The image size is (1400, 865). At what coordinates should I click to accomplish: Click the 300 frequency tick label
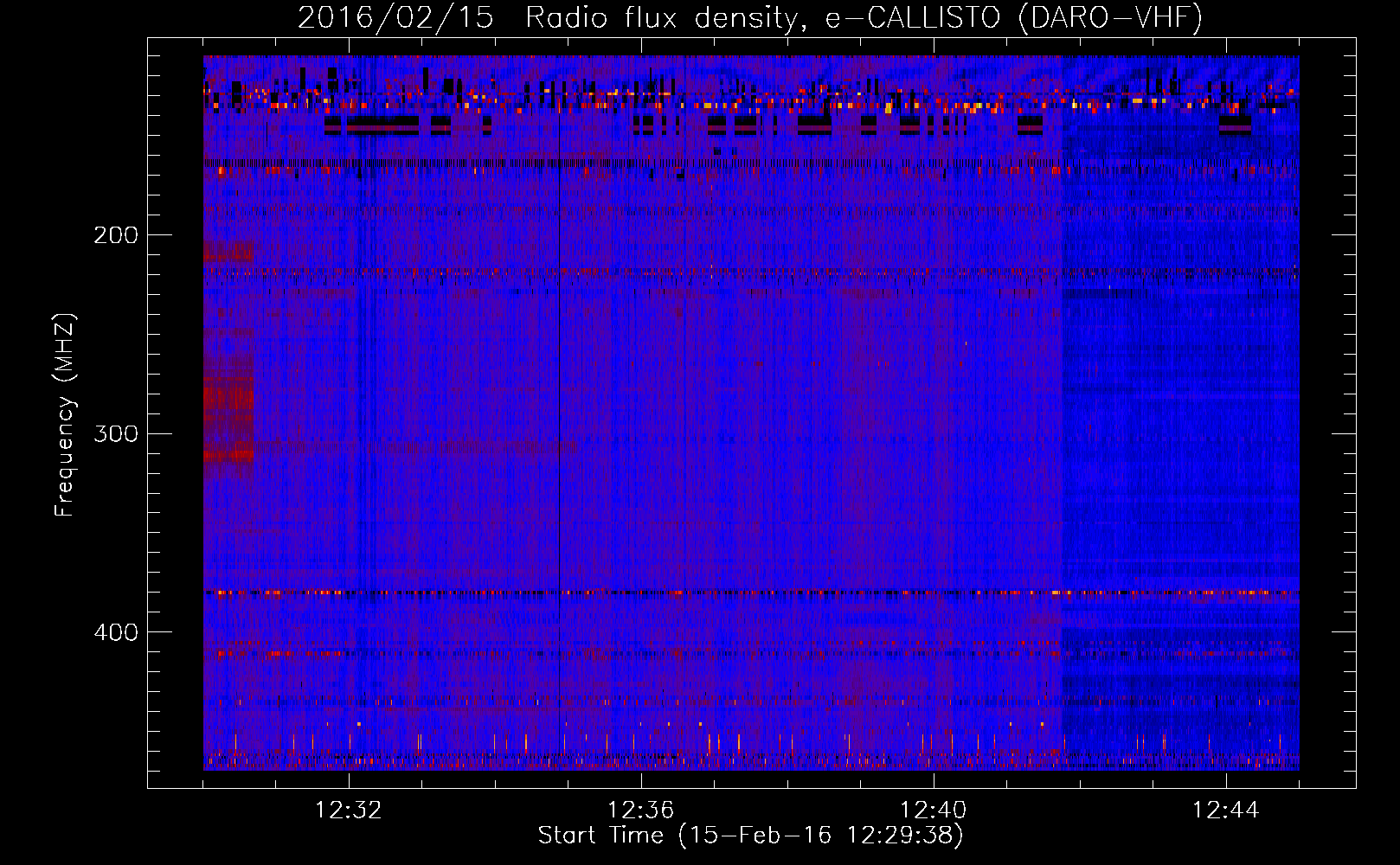point(116,433)
